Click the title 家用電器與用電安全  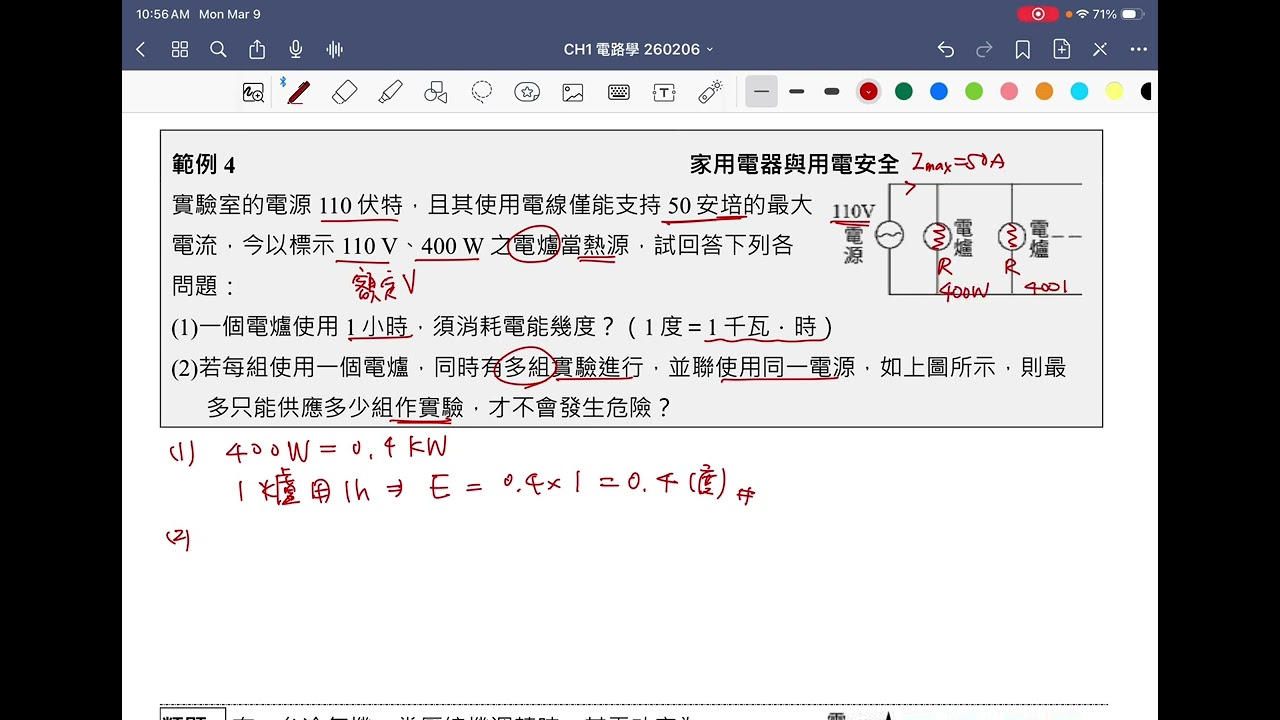click(x=794, y=164)
